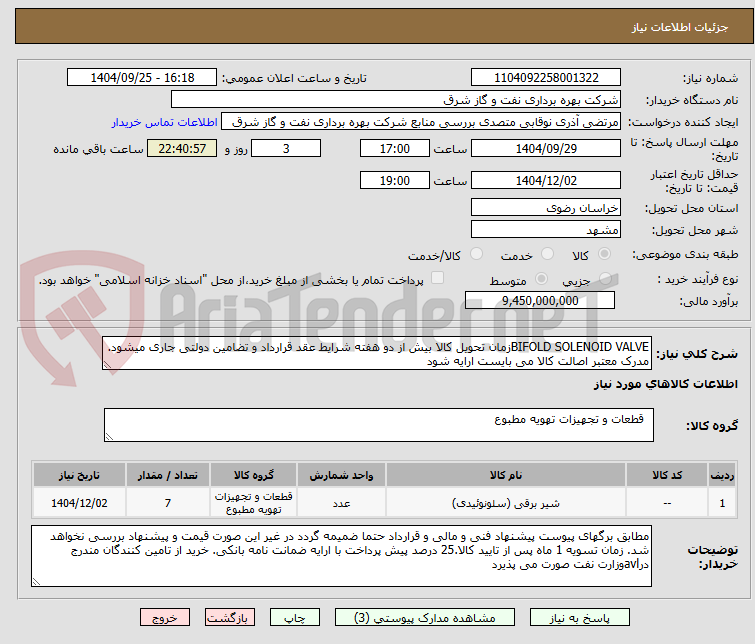Viewport: 755px width, 644px height.
Task: Click the اطلاعات کالاهای مورد نیاز heading
Action: click(665, 384)
